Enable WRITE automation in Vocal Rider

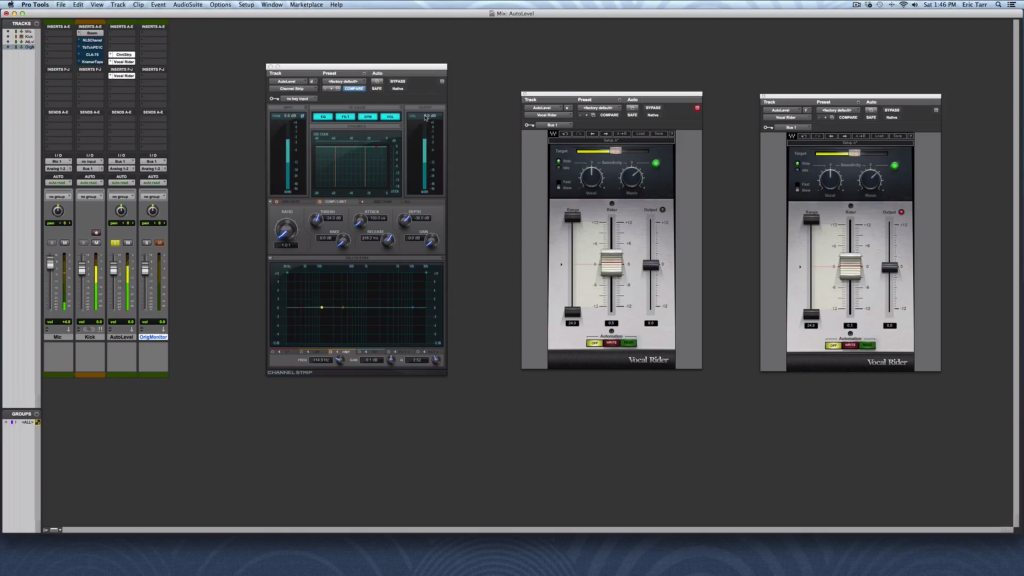click(x=611, y=343)
